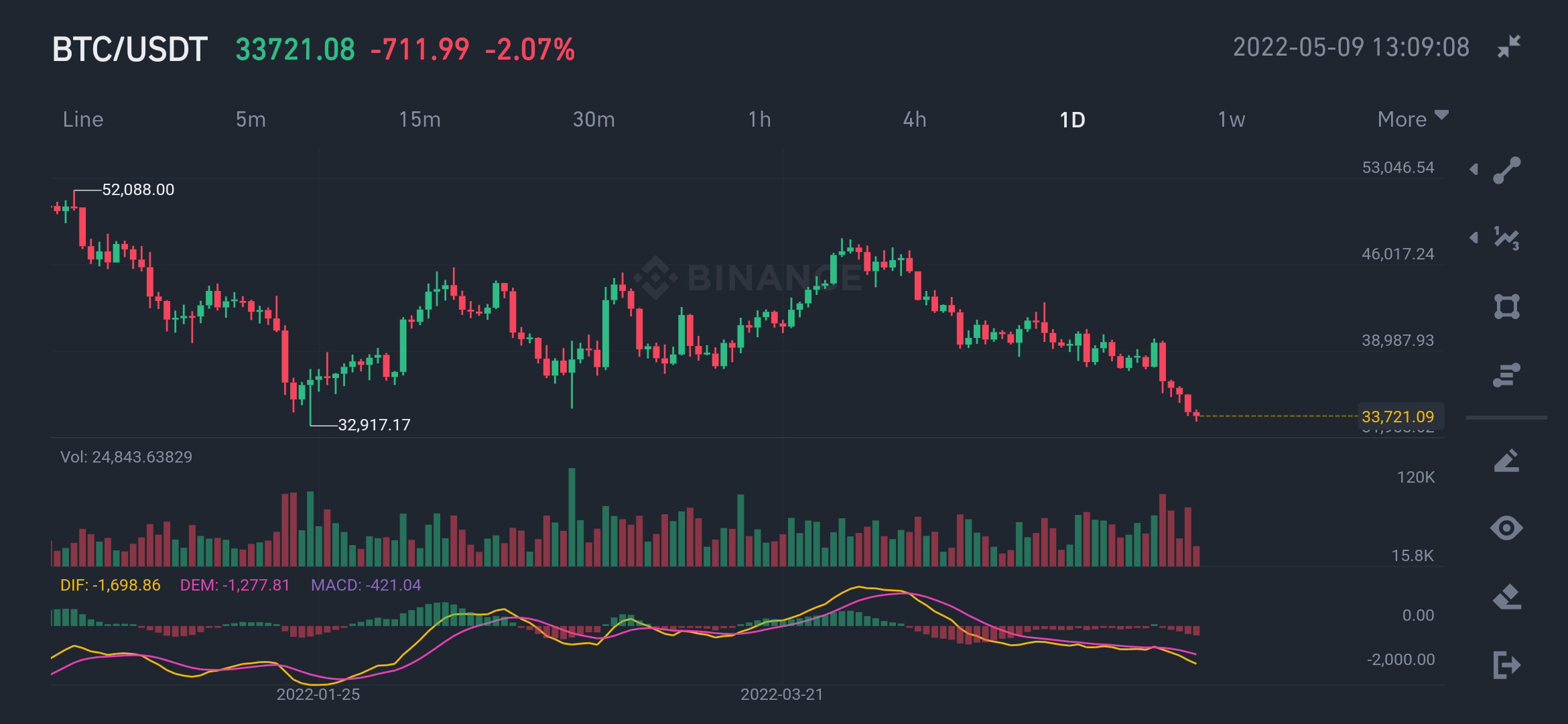1568x724 pixels.
Task: Switch to the Line chart view
Action: pos(83,119)
